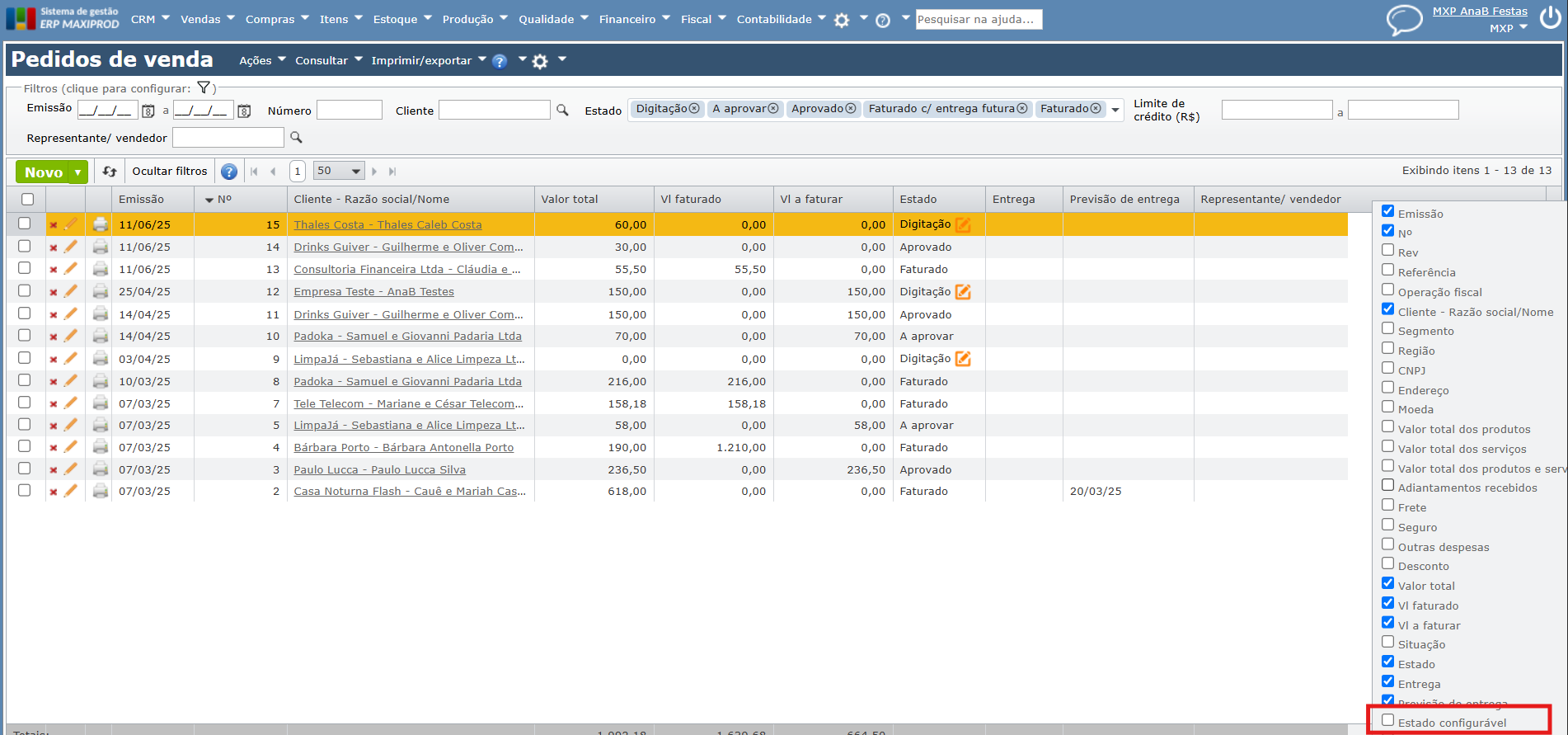Screen dimensions: 1568x735
Task: Uncheck the Valor total column checkbox
Action: click(1388, 583)
